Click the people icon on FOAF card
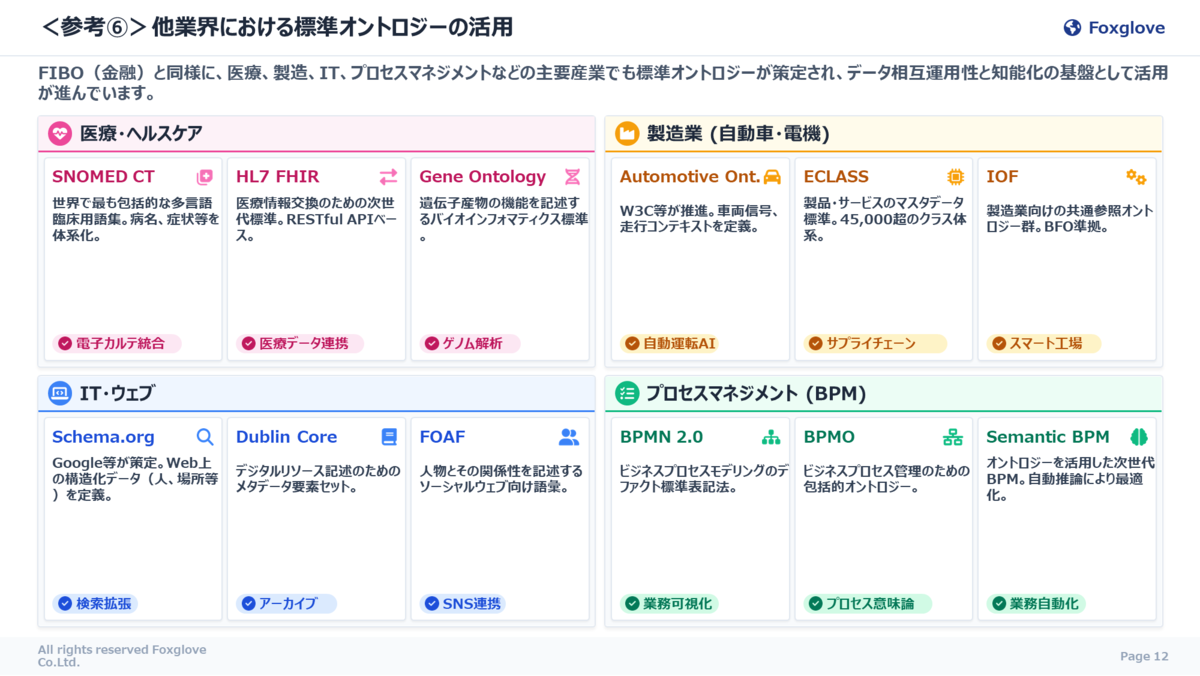Viewport: 1200px width, 676px height. coord(569,437)
